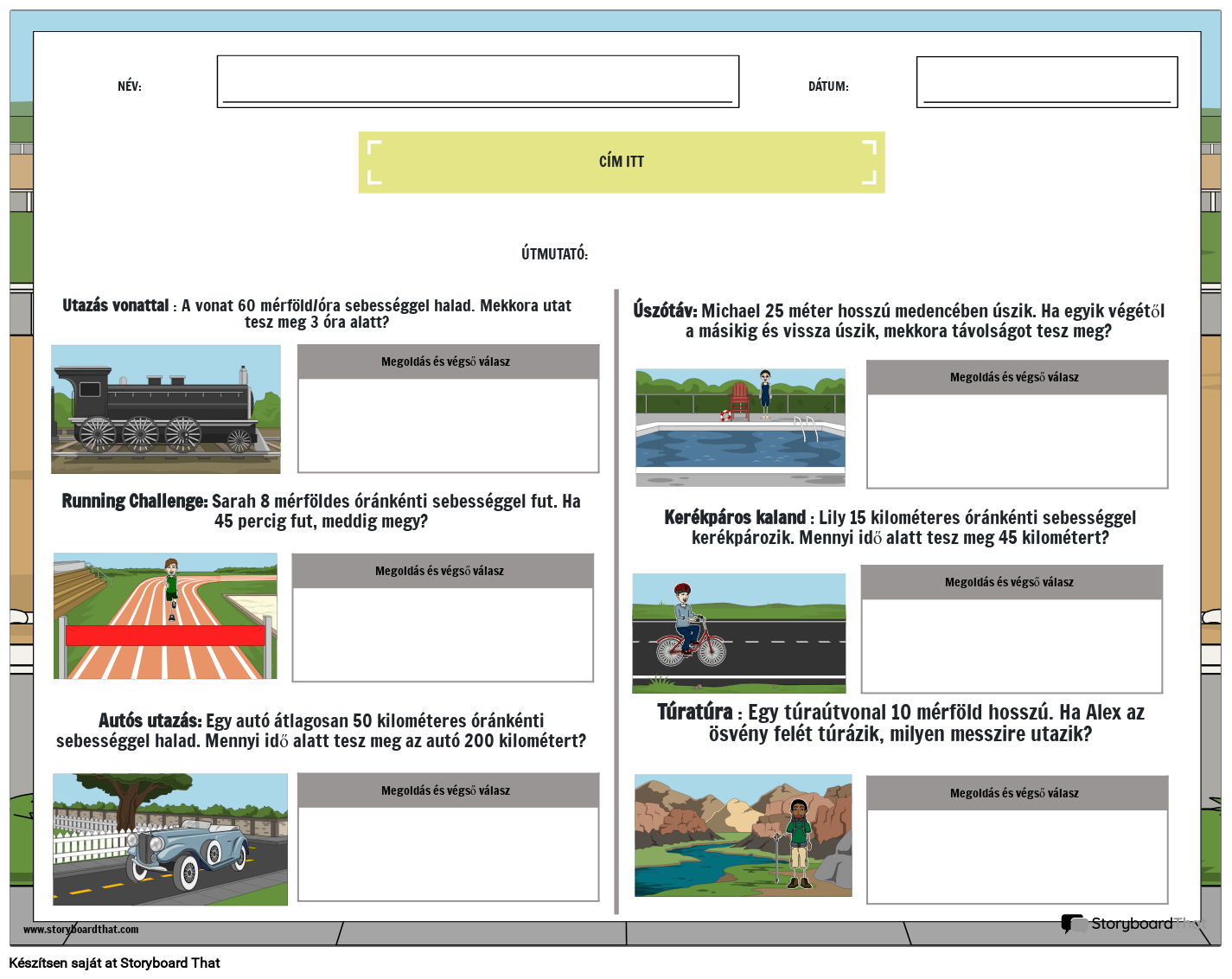The height and width of the screenshot is (979, 1232).
Task: Click the answer box beside the cyclist
Action: [x=1012, y=645]
